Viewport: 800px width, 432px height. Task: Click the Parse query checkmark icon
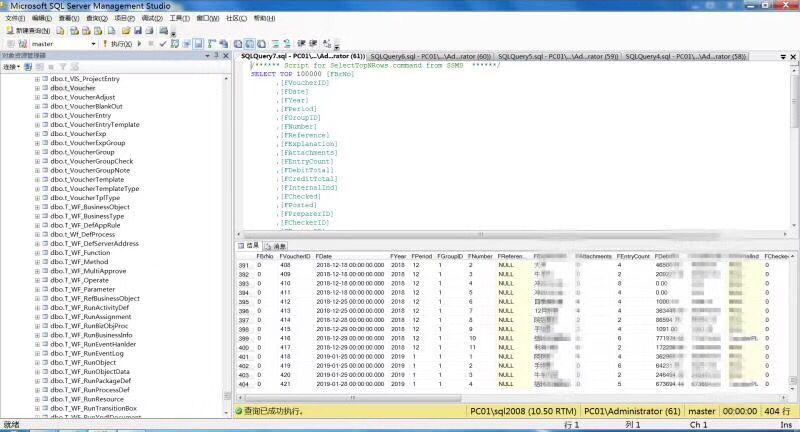coord(163,44)
